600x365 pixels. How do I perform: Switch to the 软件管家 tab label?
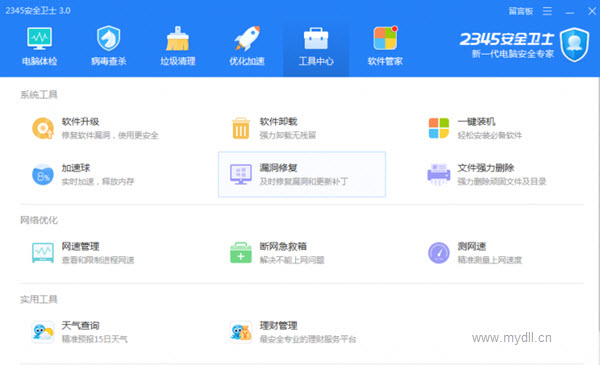[385, 61]
